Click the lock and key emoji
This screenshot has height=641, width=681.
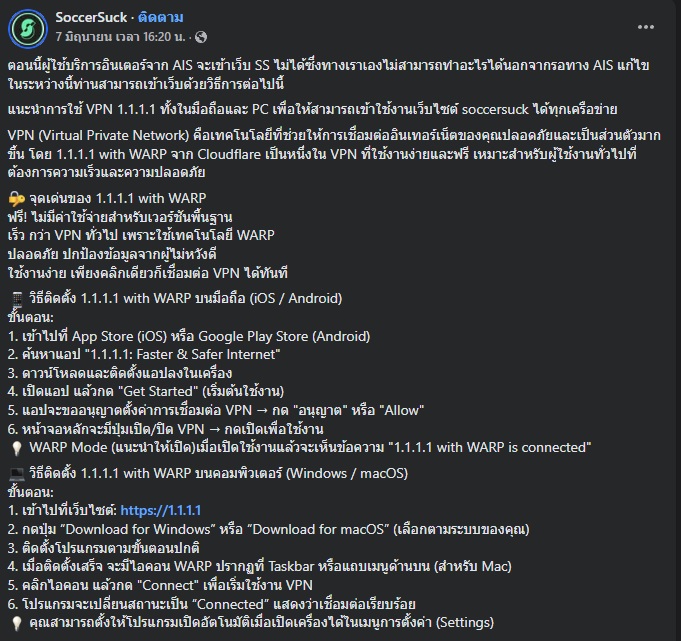click(17, 199)
